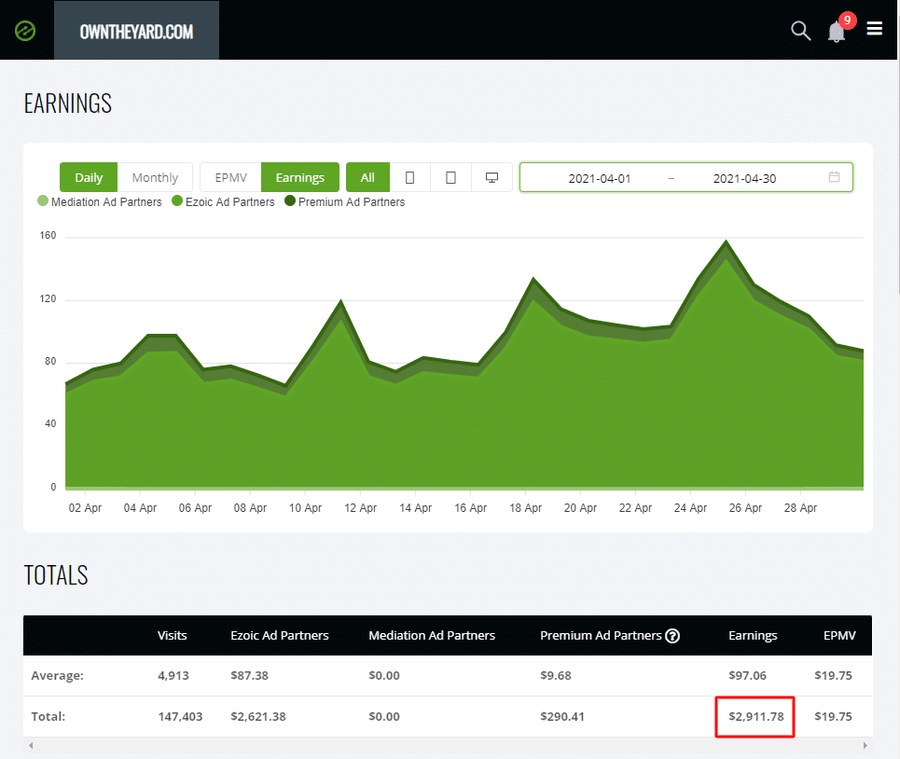Click the Visits column header
Image resolution: width=900 pixels, height=759 pixels.
pyautogui.click(x=172, y=636)
